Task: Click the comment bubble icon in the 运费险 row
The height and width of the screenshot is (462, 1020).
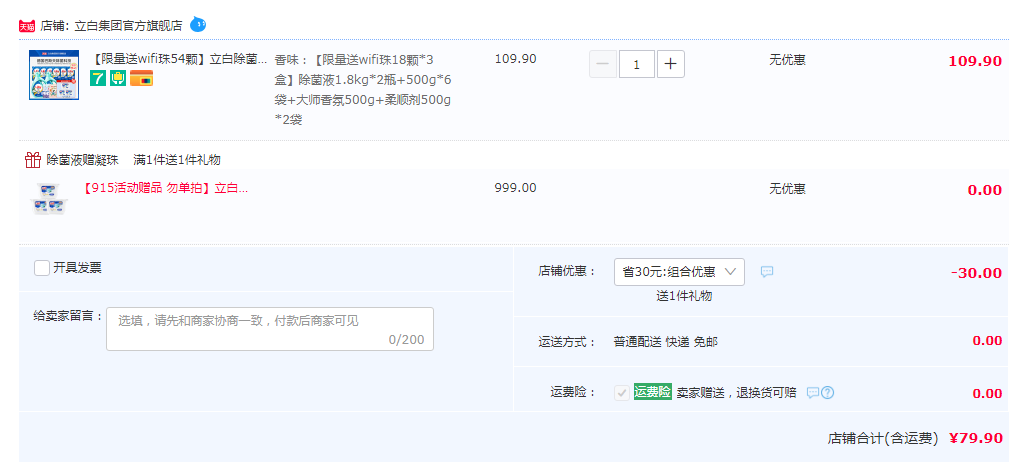Action: coord(812,392)
